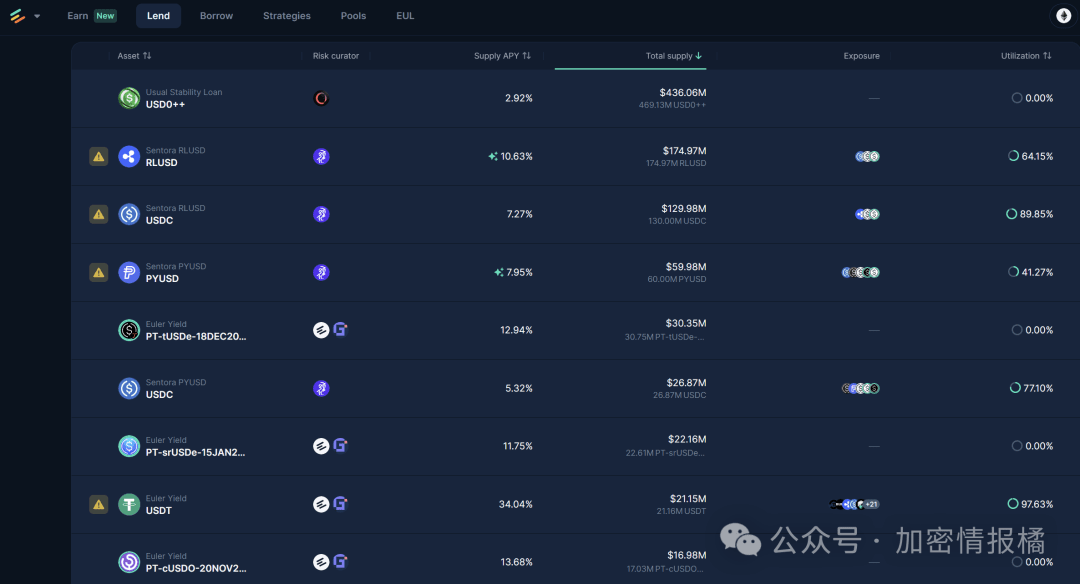Click the PYUSD token icon
Image resolution: width=1080 pixels, height=584 pixels.
tap(129, 272)
